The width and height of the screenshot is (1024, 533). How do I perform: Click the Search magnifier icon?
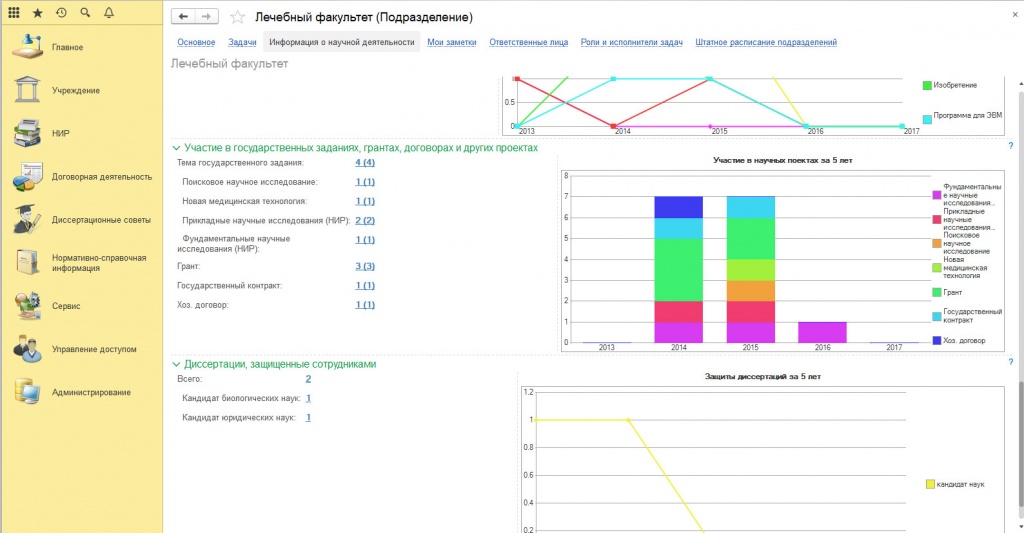(x=85, y=12)
